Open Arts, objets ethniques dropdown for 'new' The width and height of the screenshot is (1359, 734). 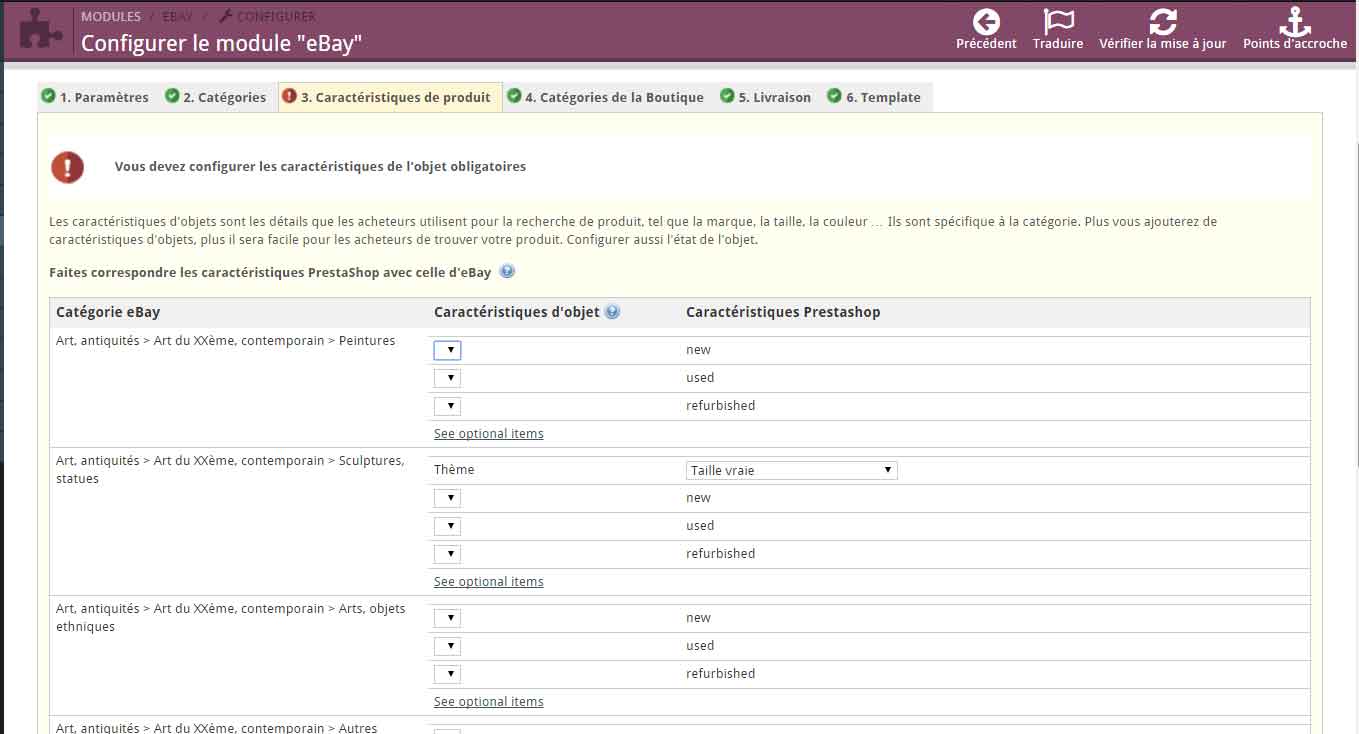click(447, 618)
